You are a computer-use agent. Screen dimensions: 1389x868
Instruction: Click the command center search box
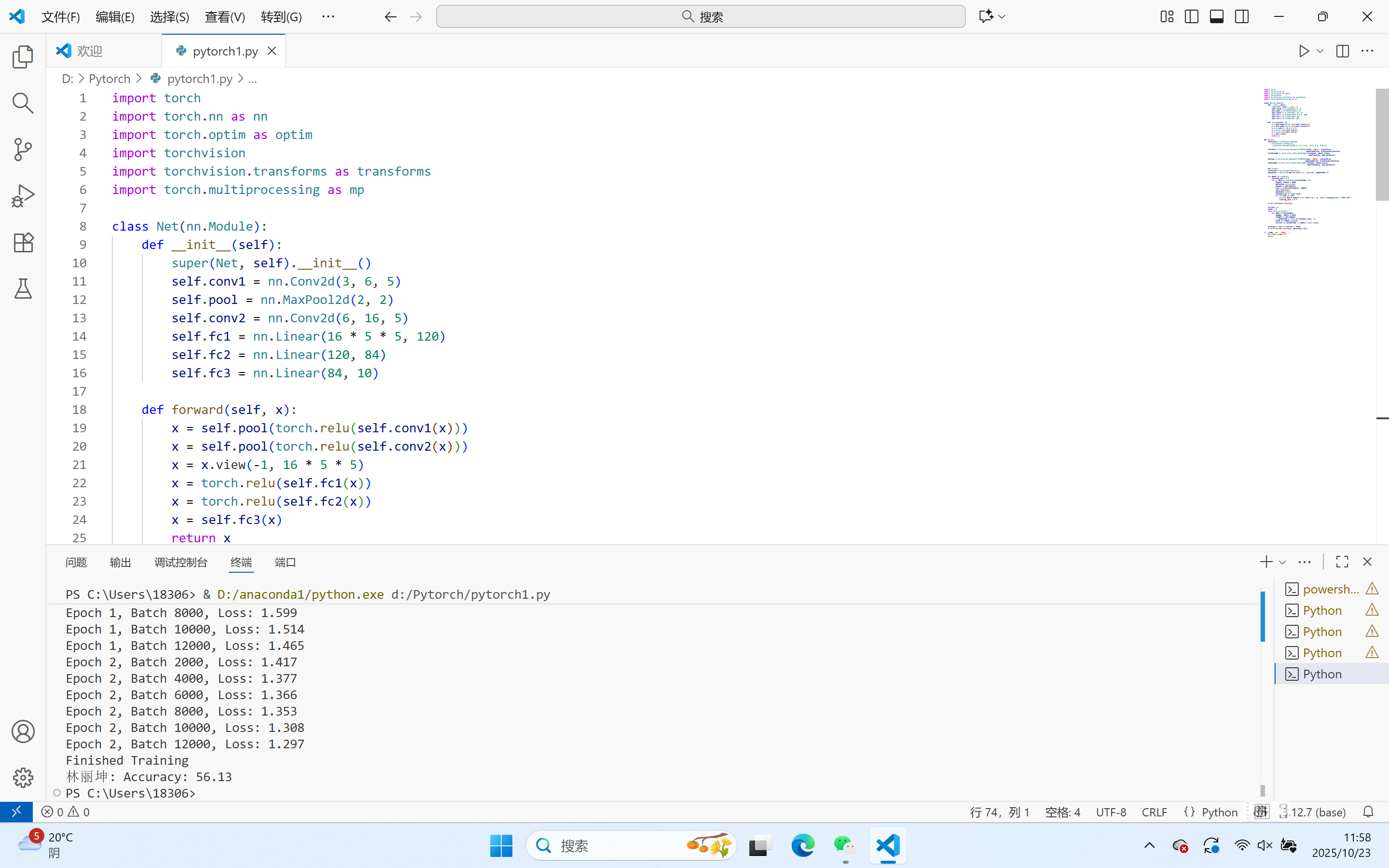coord(700,17)
